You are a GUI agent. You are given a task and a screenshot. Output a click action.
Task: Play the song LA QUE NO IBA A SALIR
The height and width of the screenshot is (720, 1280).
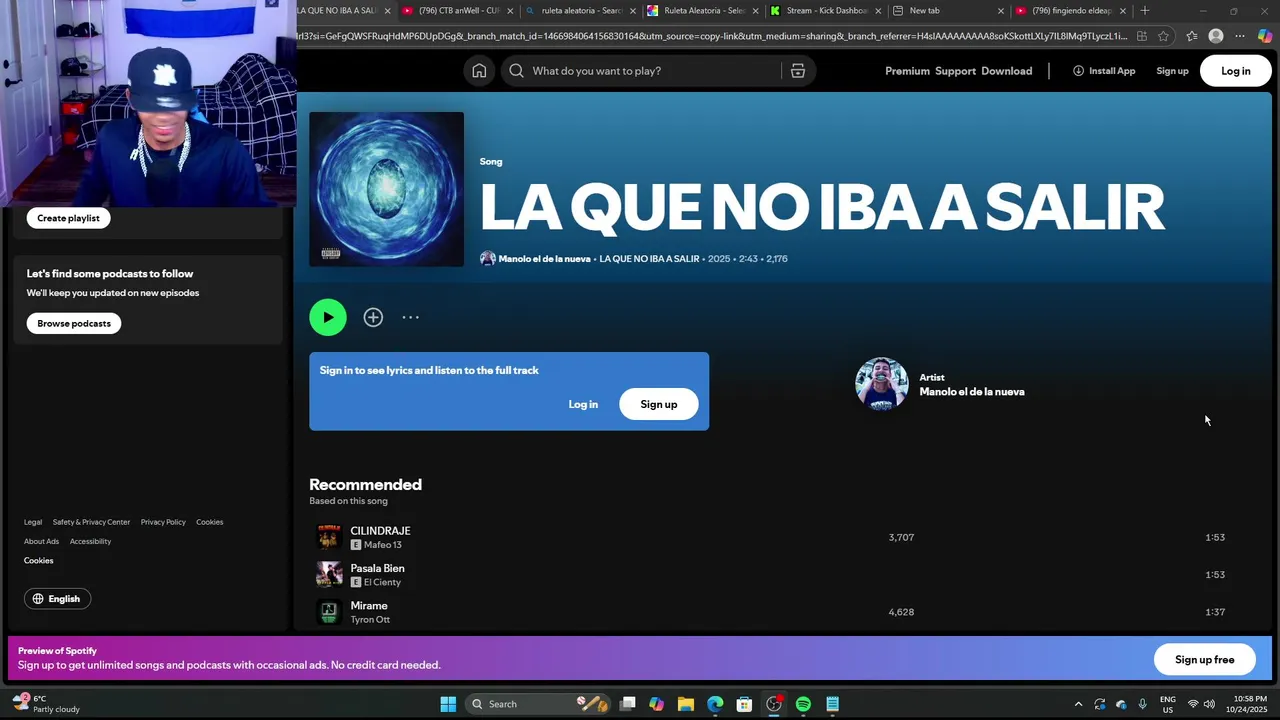click(328, 317)
